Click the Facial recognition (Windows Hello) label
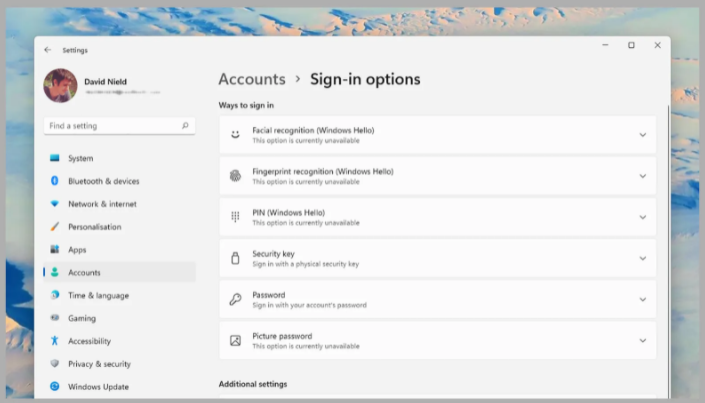Image resolution: width=705 pixels, height=403 pixels. 313,130
